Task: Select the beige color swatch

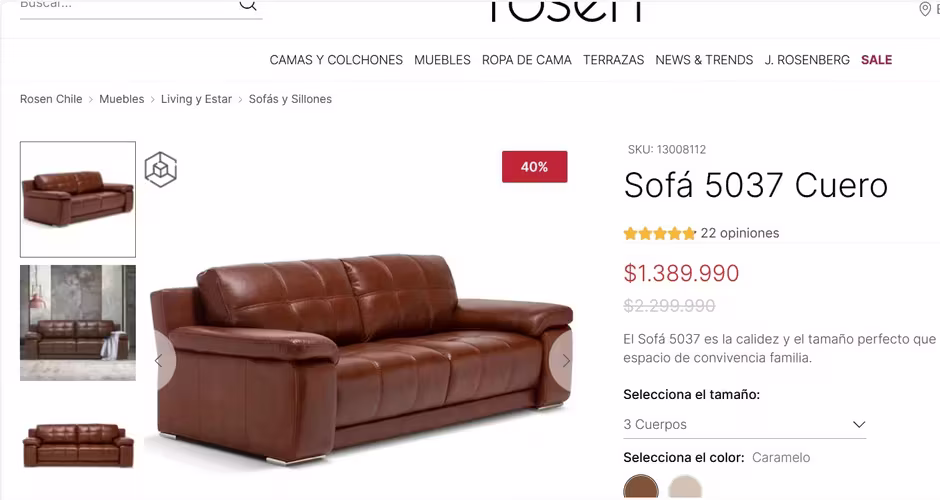Action: 685,487
